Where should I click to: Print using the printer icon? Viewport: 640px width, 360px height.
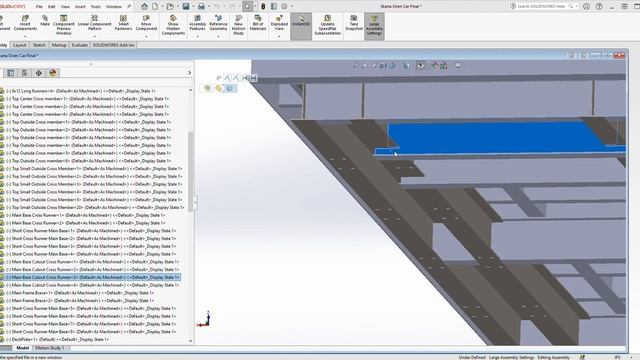pos(201,7)
